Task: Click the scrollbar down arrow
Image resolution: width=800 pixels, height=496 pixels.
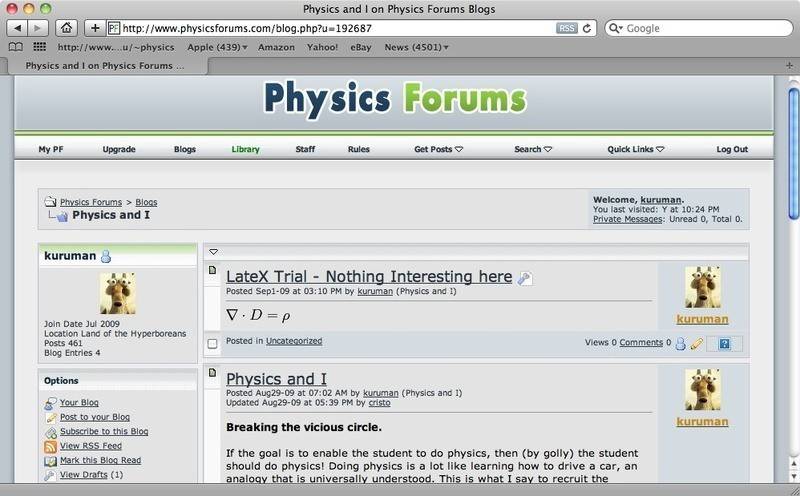Action: point(794,477)
